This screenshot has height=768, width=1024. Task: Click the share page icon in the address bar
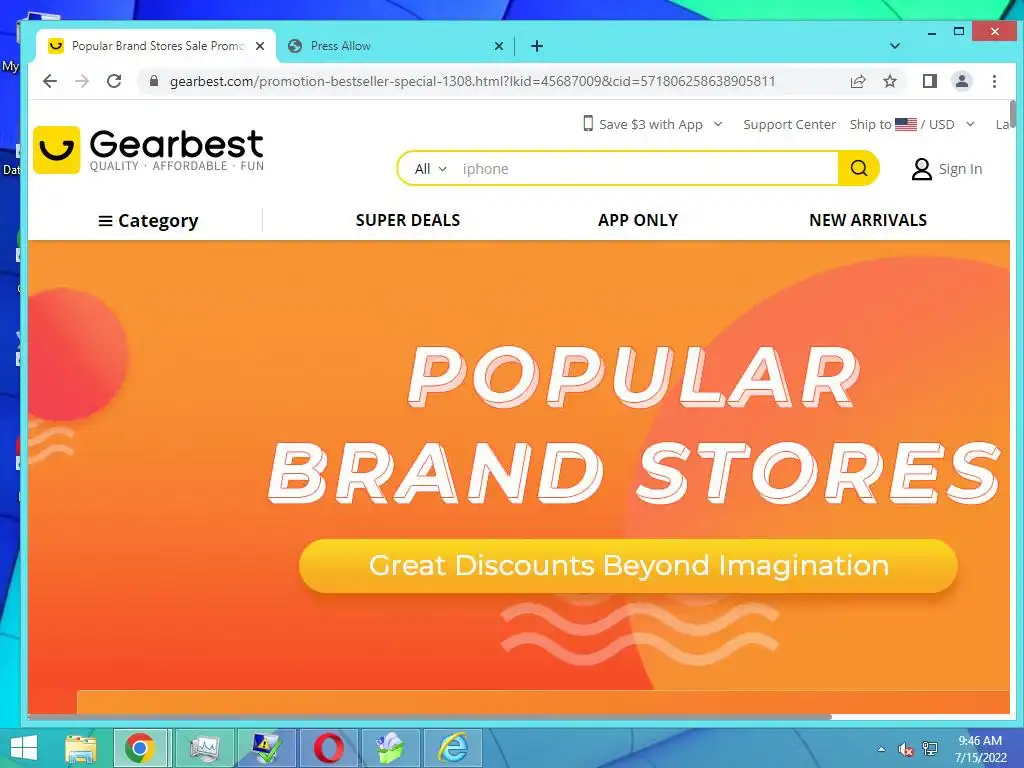click(857, 81)
